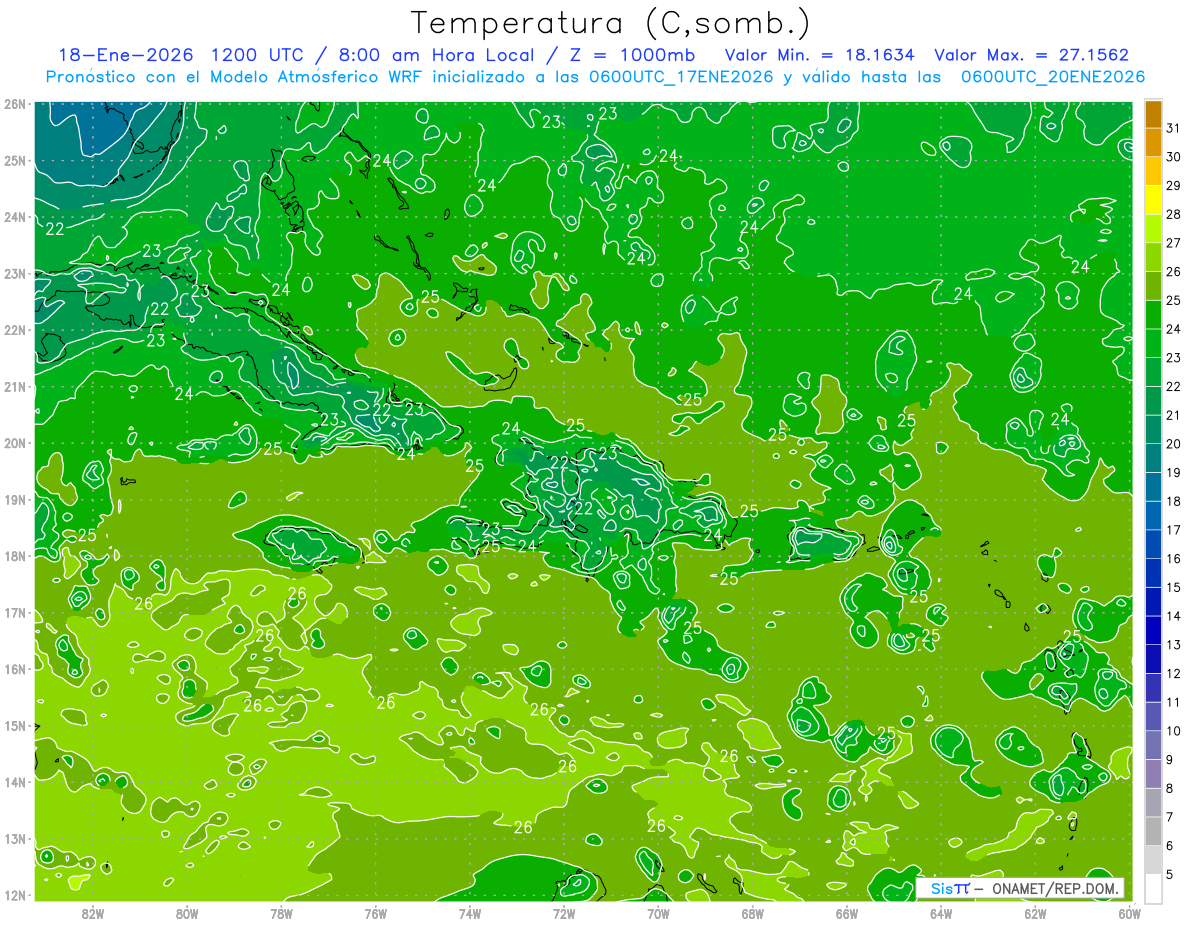Click the "62W" longitude axis label
Image resolution: width=1200 pixels, height=927 pixels.
click(x=1036, y=913)
